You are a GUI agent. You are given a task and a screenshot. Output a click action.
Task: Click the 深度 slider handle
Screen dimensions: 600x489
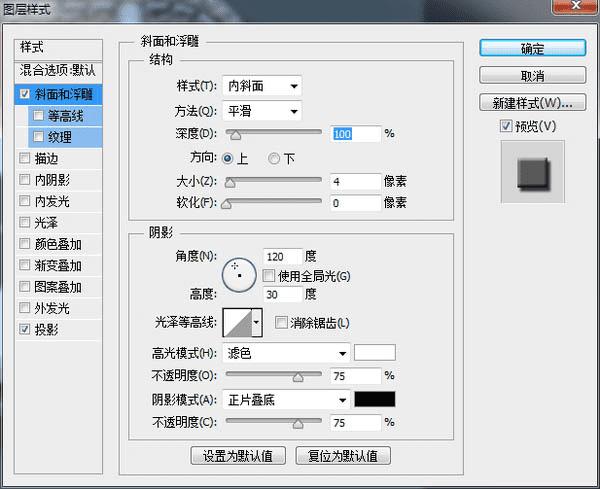point(235,135)
